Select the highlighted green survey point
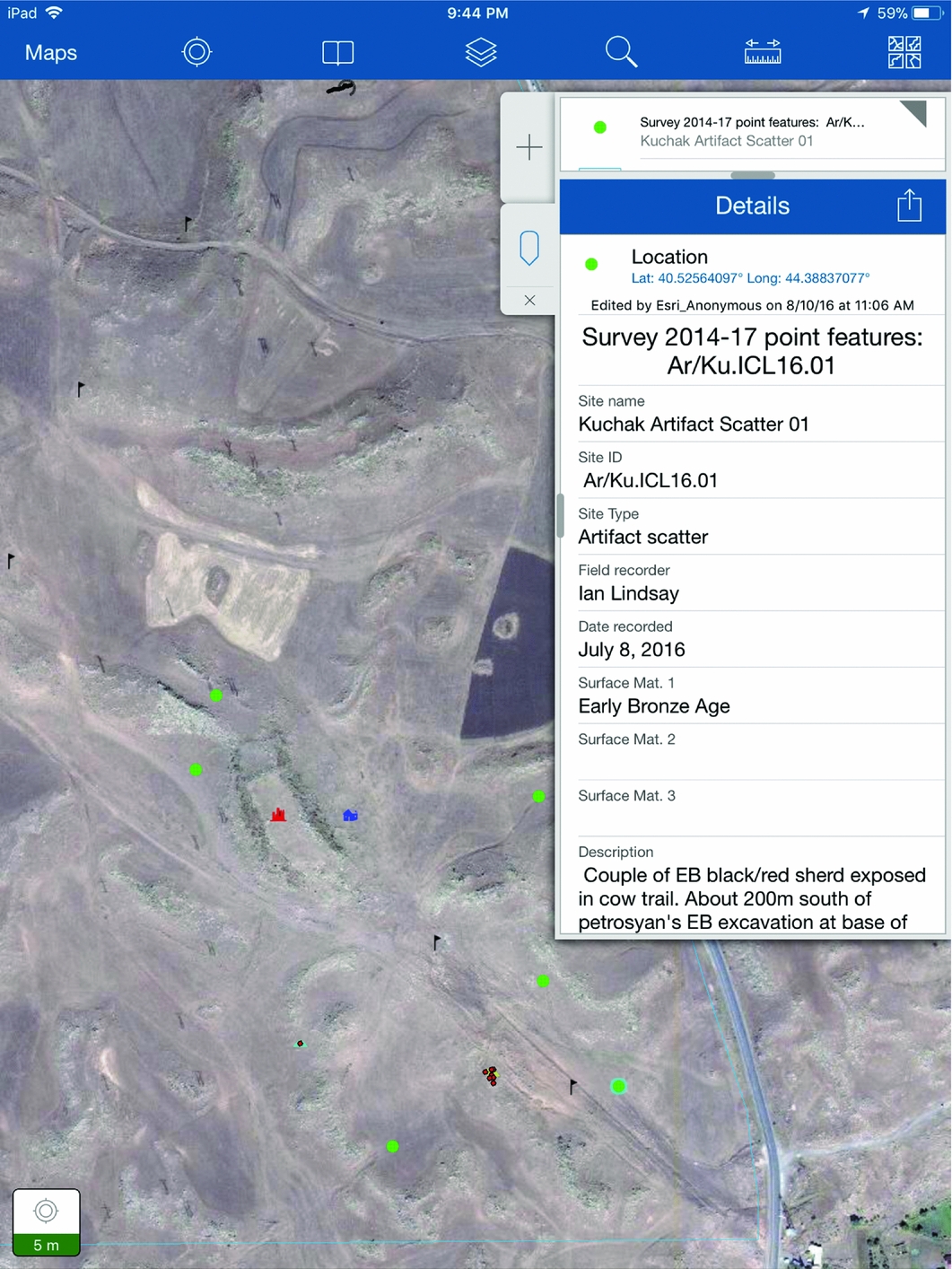Screen dimensions: 952x1269 pos(618,1087)
